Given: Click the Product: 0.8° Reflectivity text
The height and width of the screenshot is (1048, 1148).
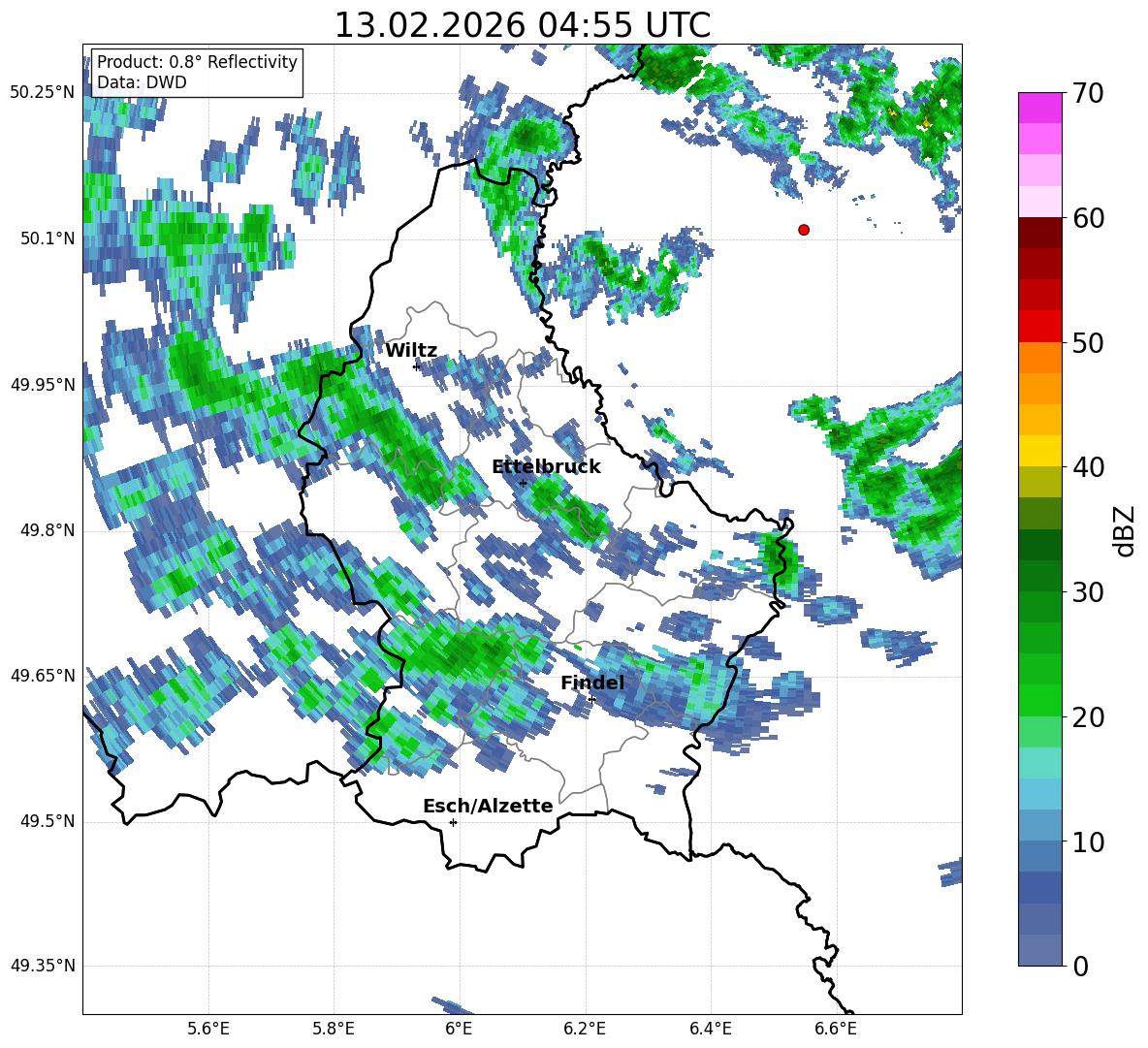Looking at the screenshot, I should [x=197, y=61].
